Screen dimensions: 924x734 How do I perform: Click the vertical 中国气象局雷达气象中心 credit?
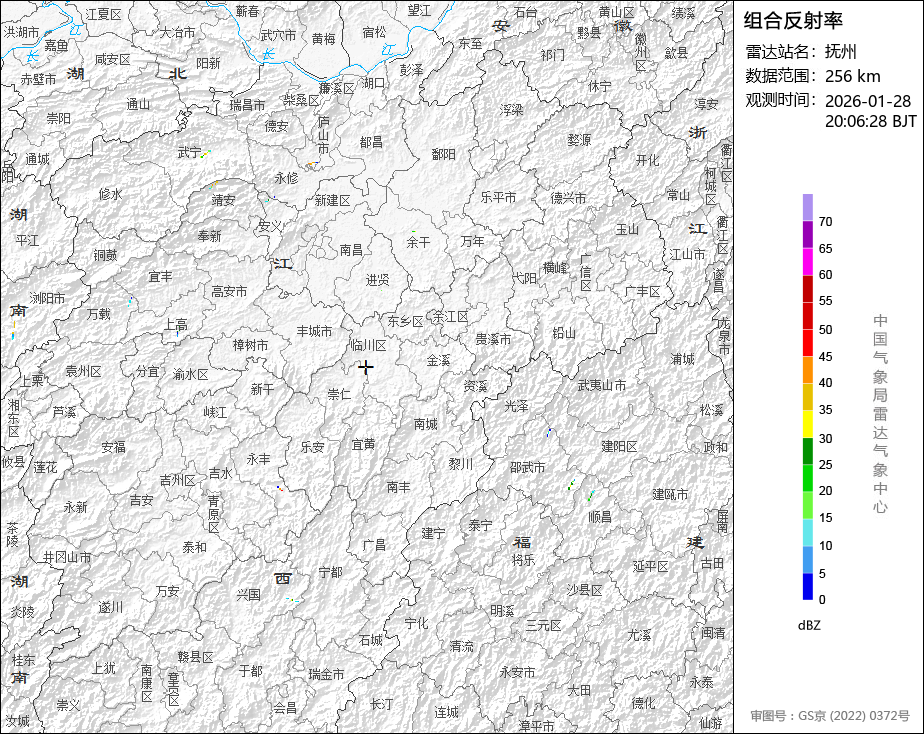pyautogui.click(x=880, y=414)
